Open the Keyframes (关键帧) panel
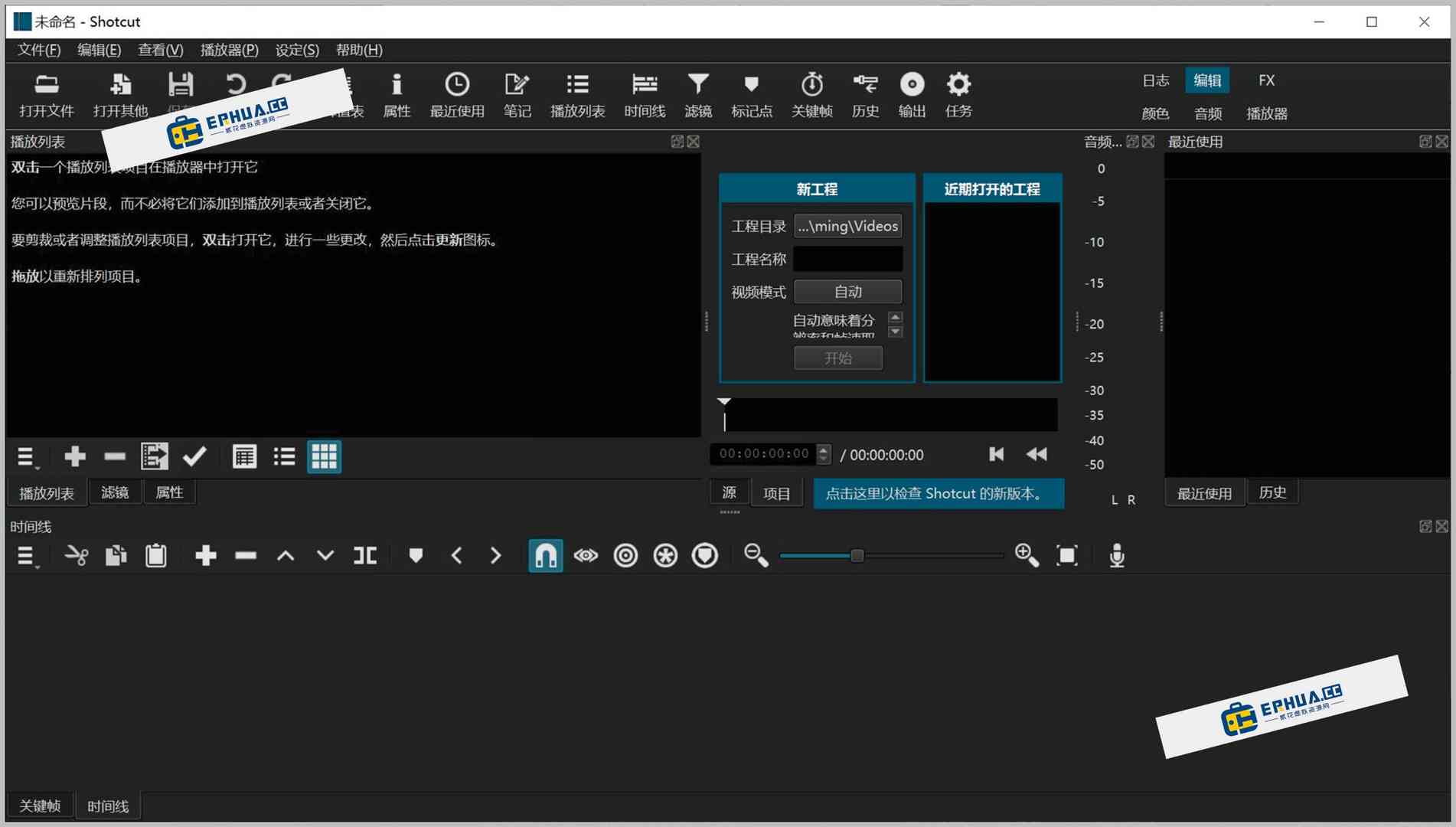The width and height of the screenshot is (1456, 827). (x=811, y=94)
